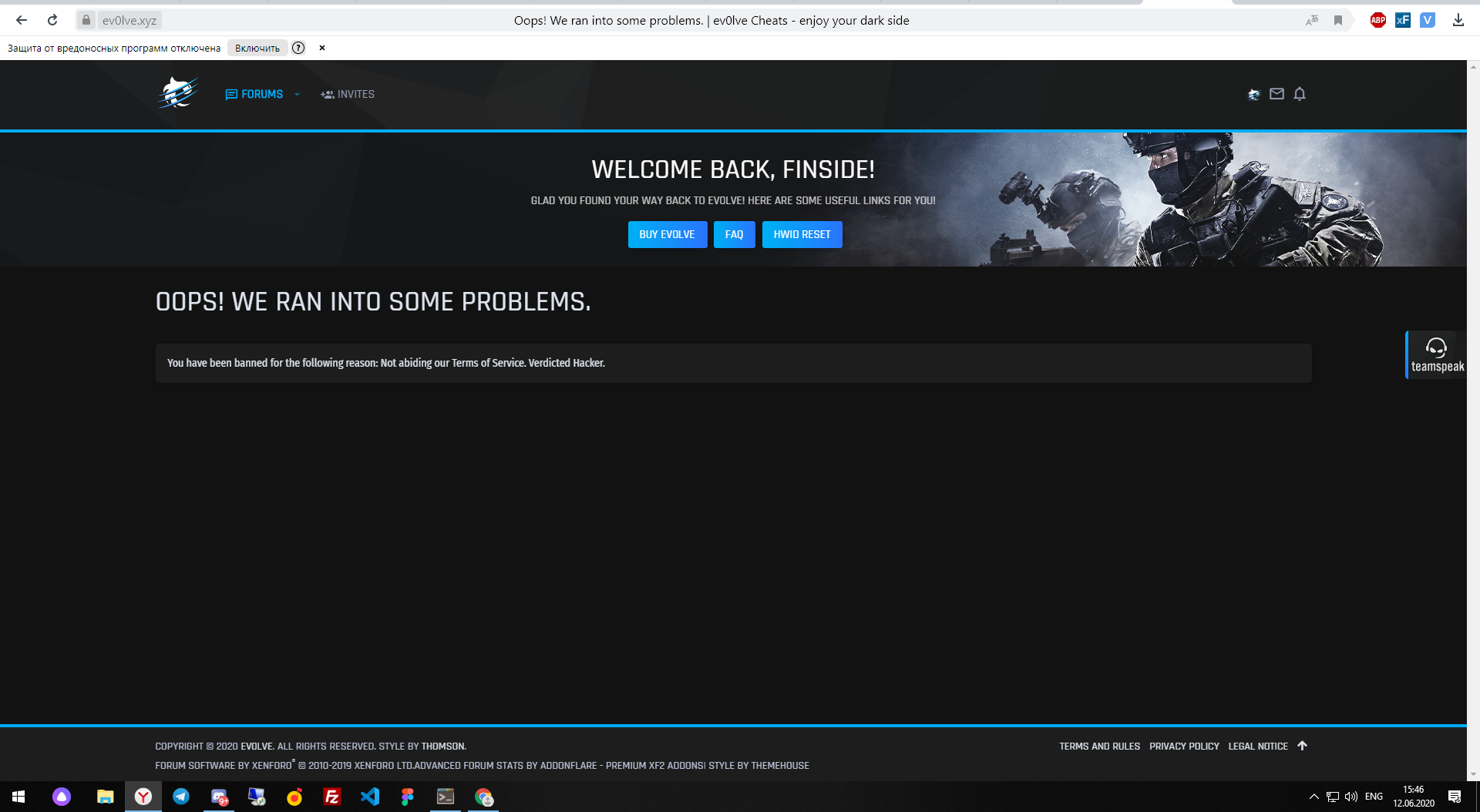Image resolution: width=1480 pixels, height=812 pixels.
Task: Open the LEGAL NOTICE footer link
Action: tap(1258, 746)
